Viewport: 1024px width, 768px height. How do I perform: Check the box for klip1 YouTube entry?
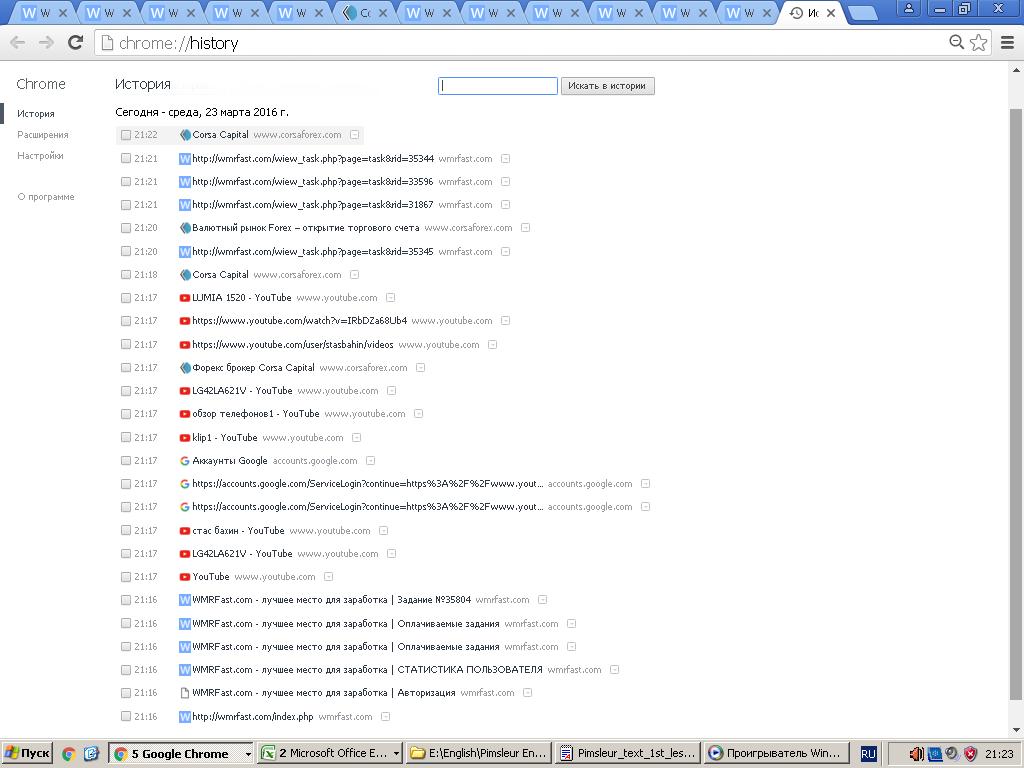pos(126,438)
